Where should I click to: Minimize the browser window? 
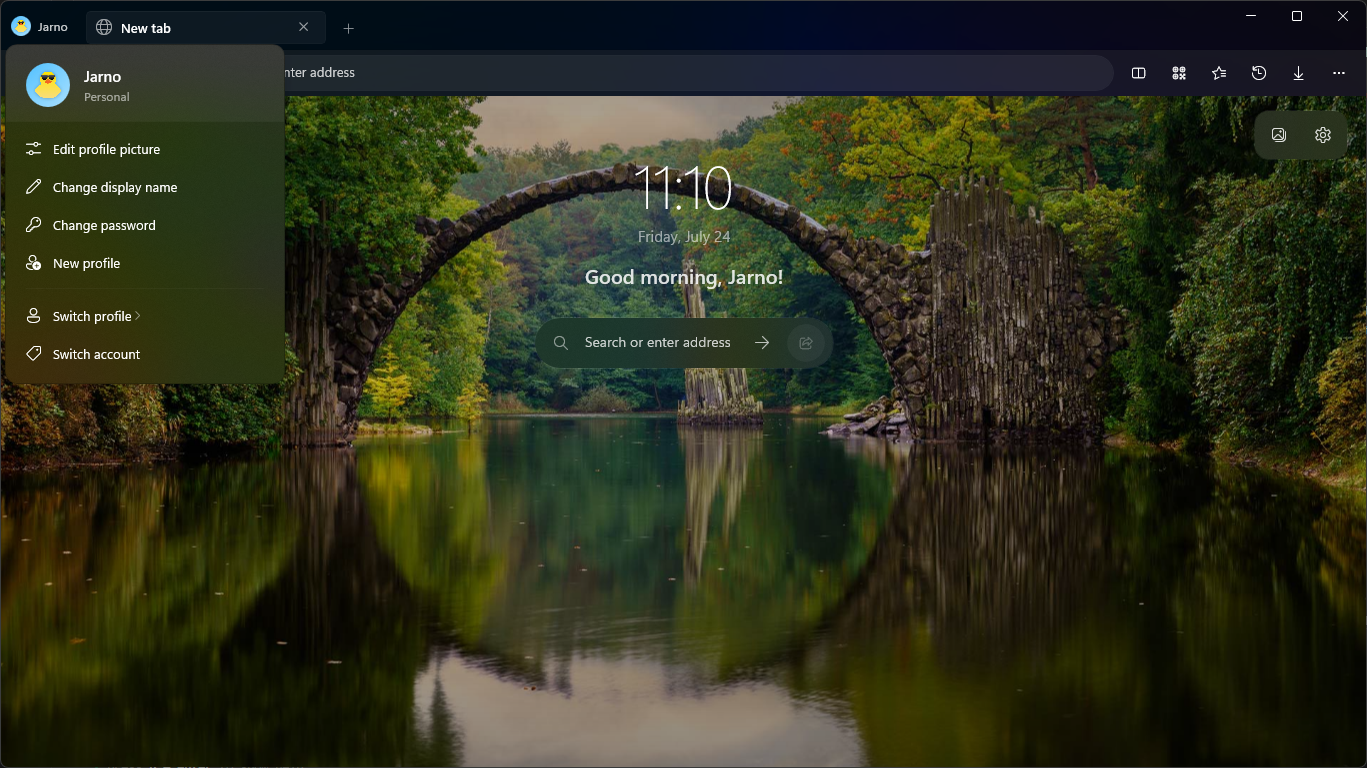pos(1251,16)
